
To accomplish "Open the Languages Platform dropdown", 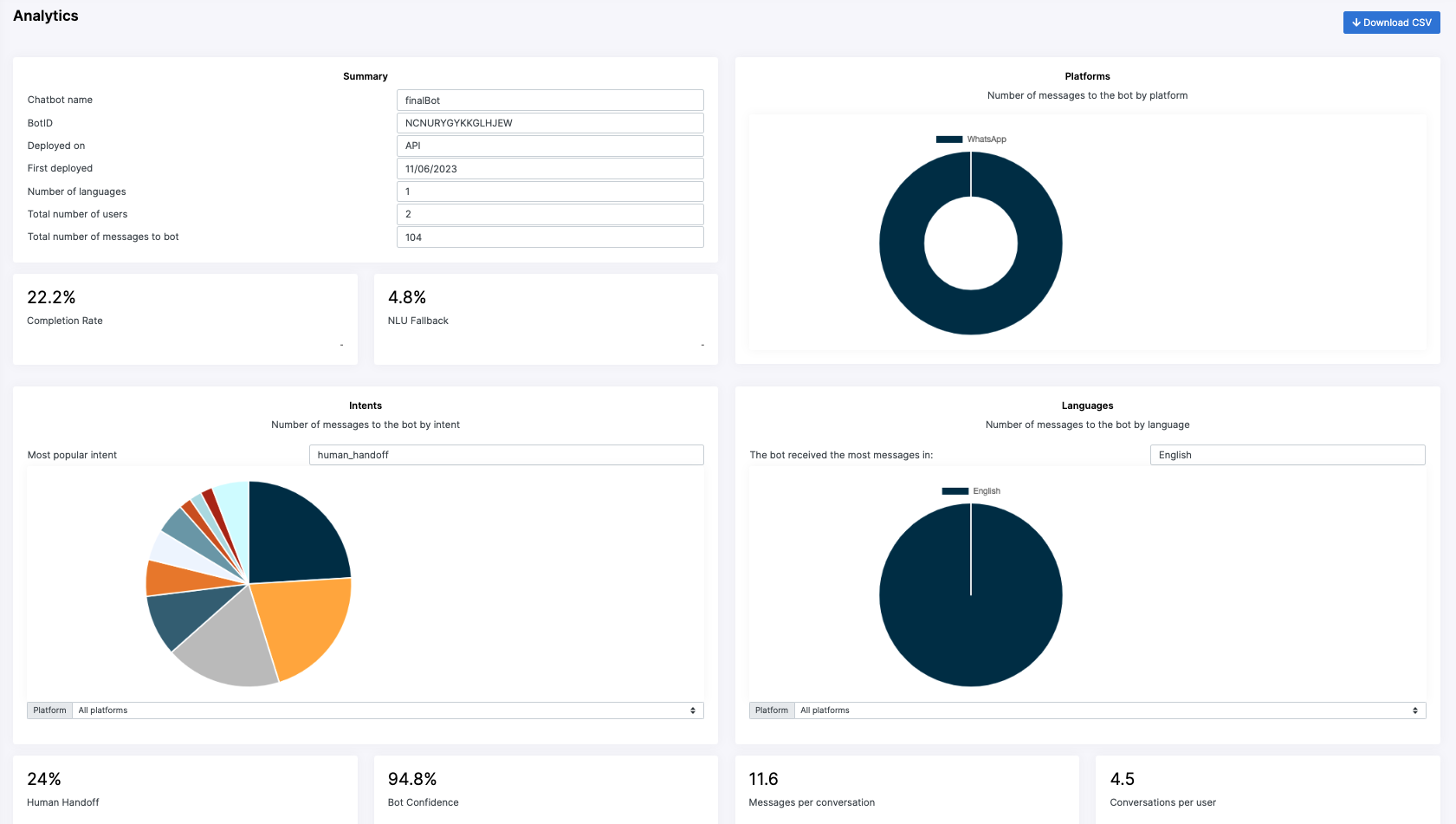I will (1110, 710).
